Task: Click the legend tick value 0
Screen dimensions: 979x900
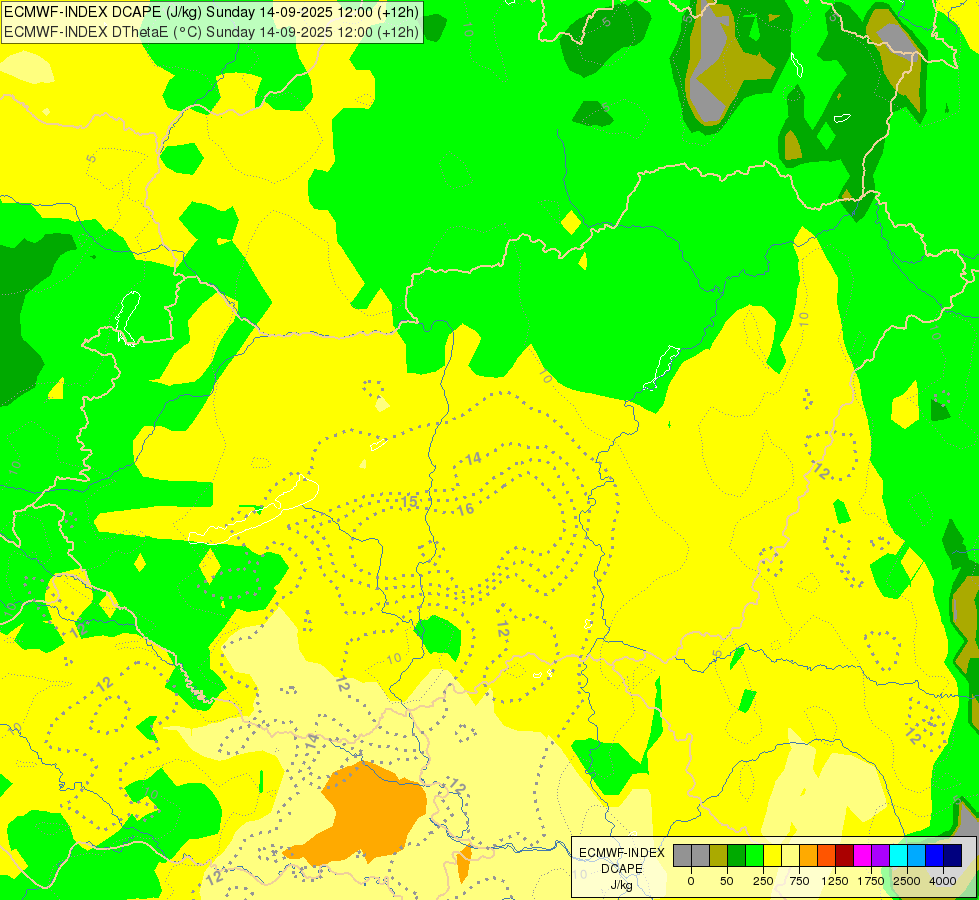Action: point(691,881)
